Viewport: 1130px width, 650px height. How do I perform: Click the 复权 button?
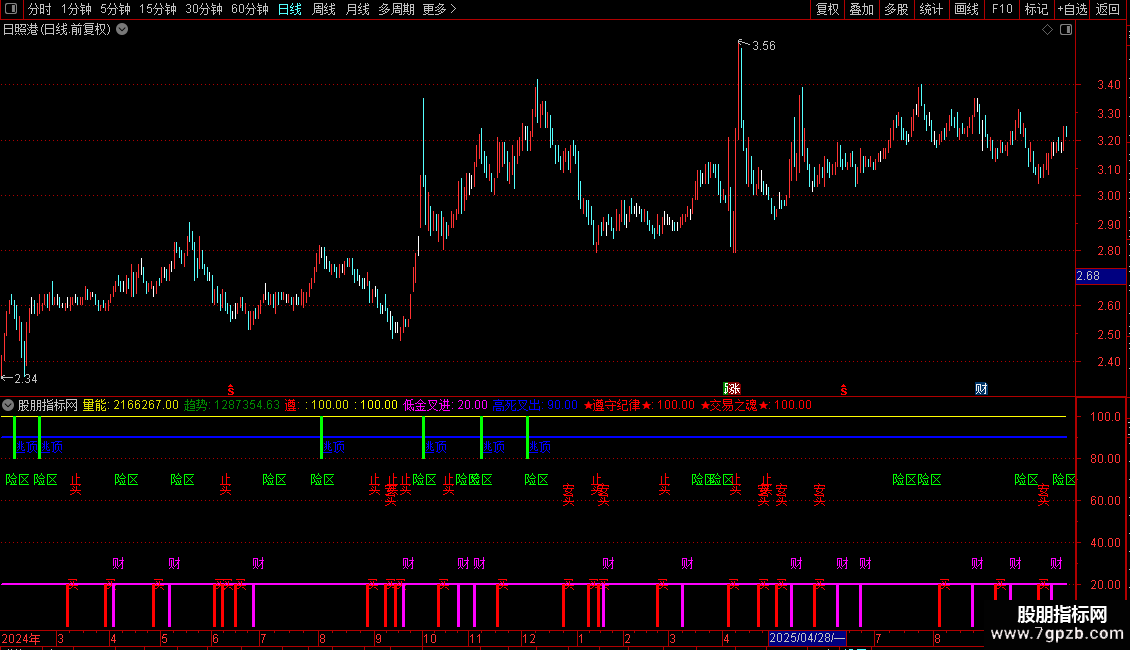[827, 9]
